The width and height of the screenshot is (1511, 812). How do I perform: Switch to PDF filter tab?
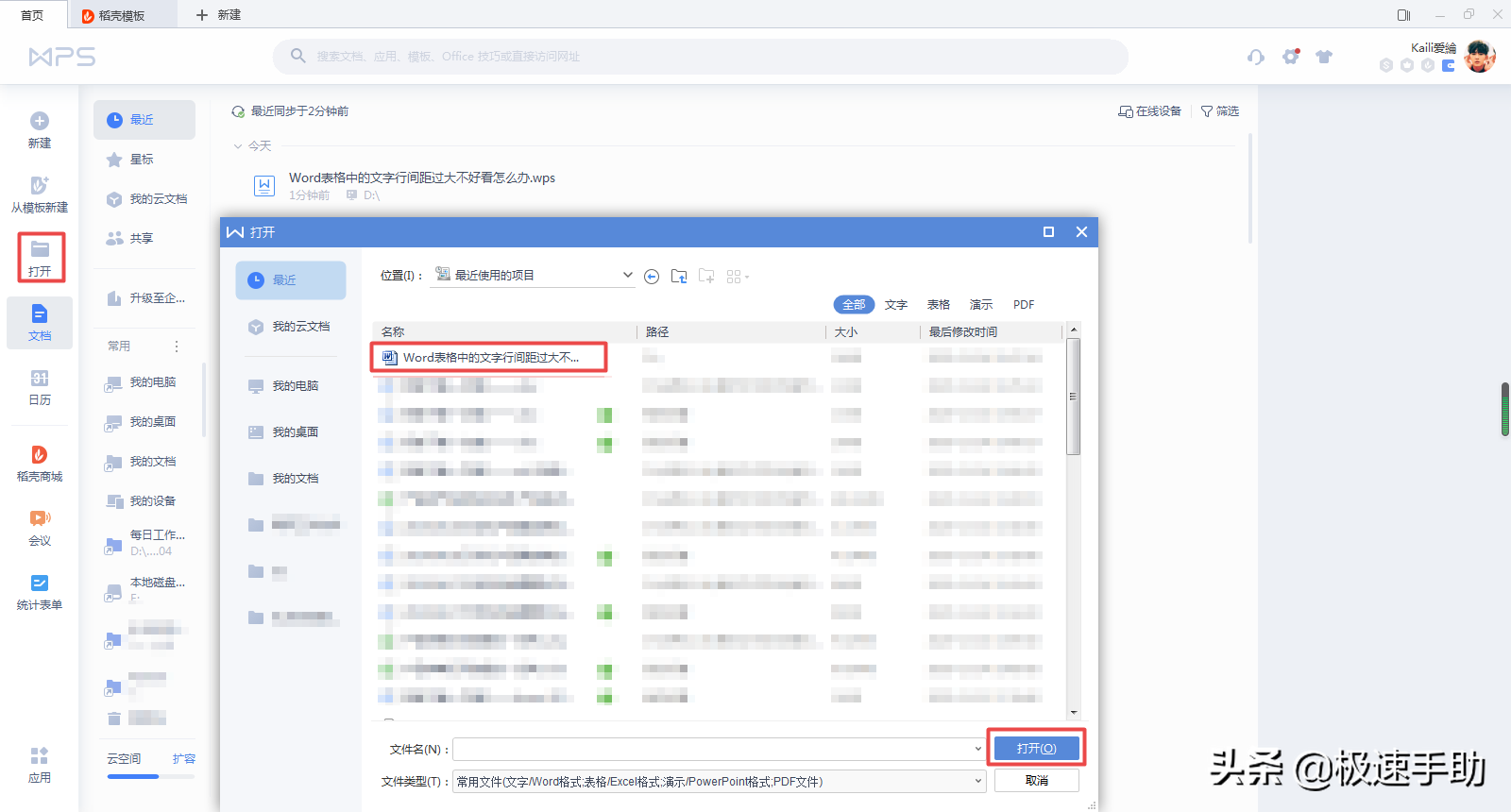(x=1024, y=305)
